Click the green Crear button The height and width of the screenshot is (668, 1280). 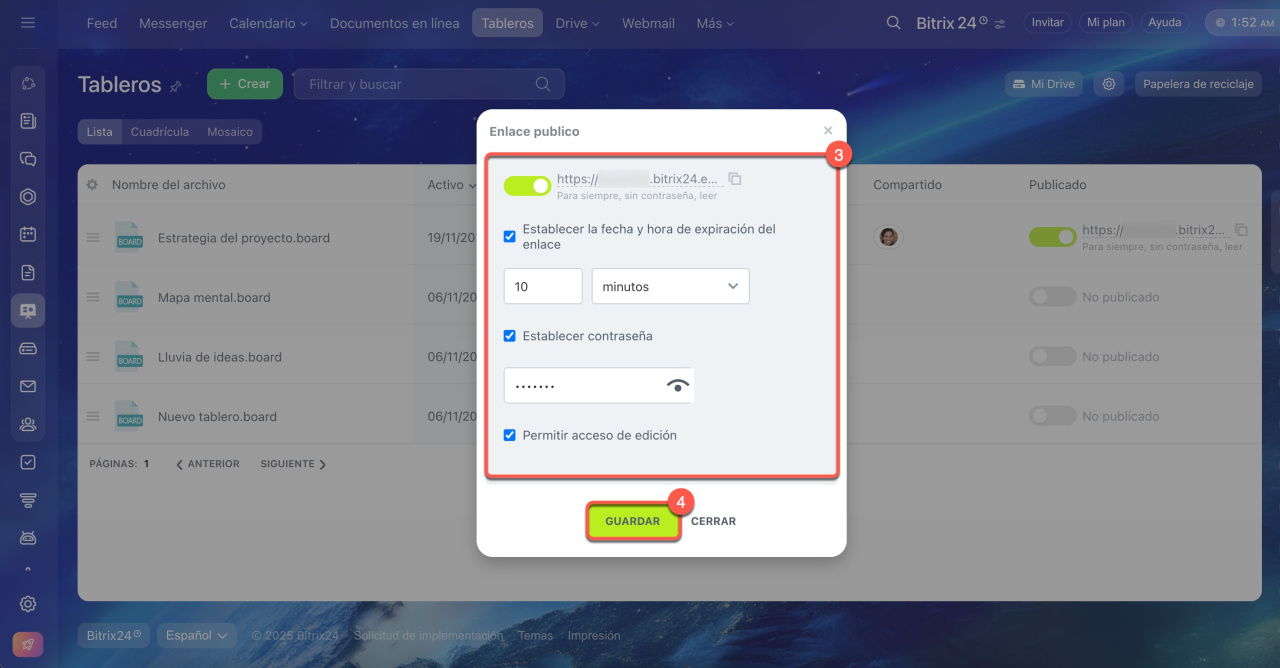(x=245, y=84)
